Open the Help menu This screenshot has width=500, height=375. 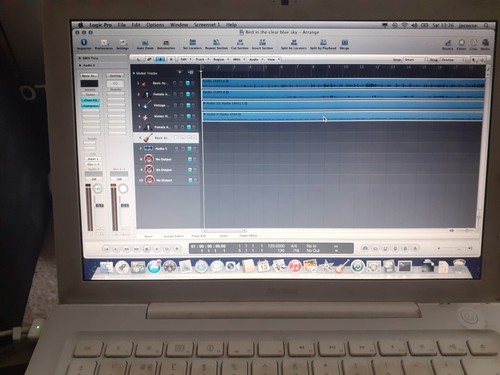(231, 25)
